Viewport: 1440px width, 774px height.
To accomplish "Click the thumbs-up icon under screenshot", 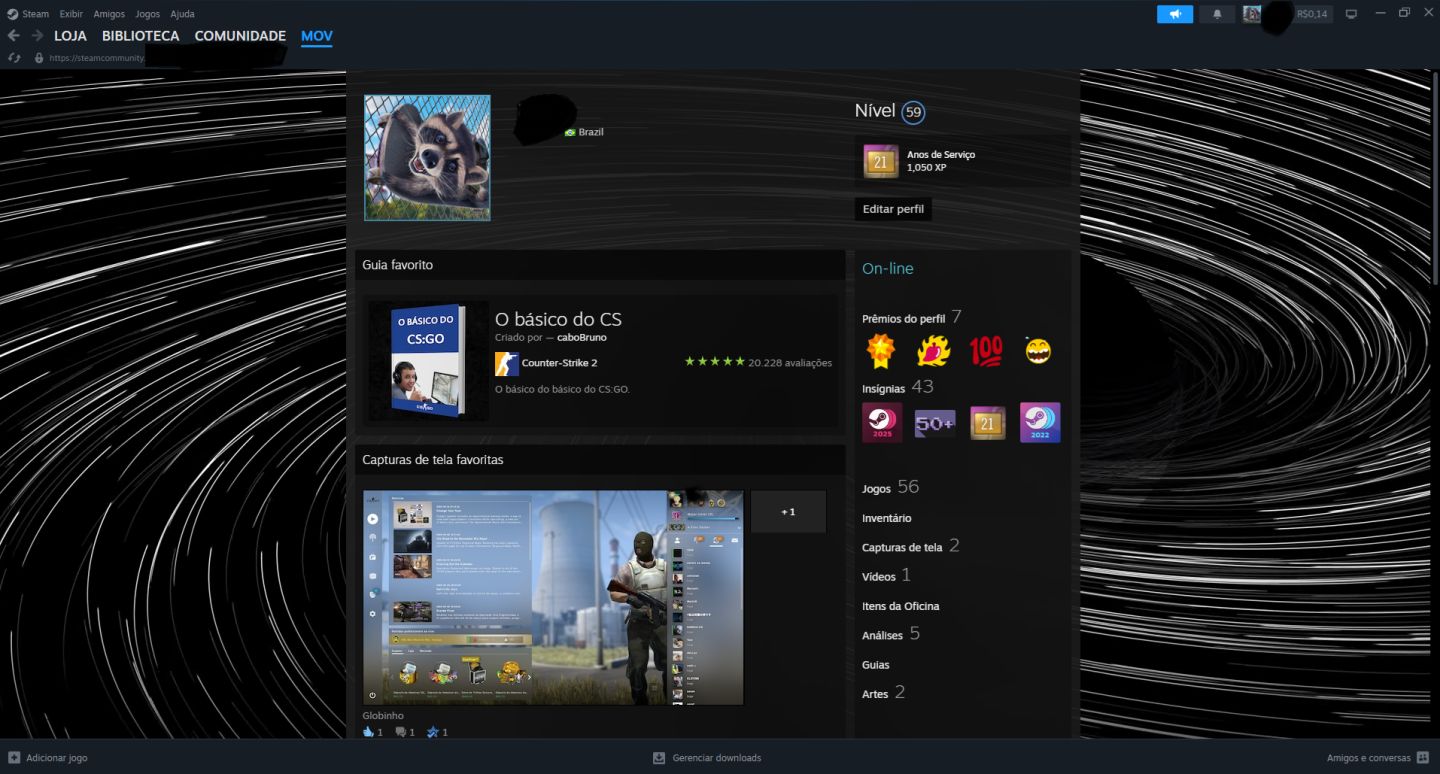I will click(x=368, y=732).
